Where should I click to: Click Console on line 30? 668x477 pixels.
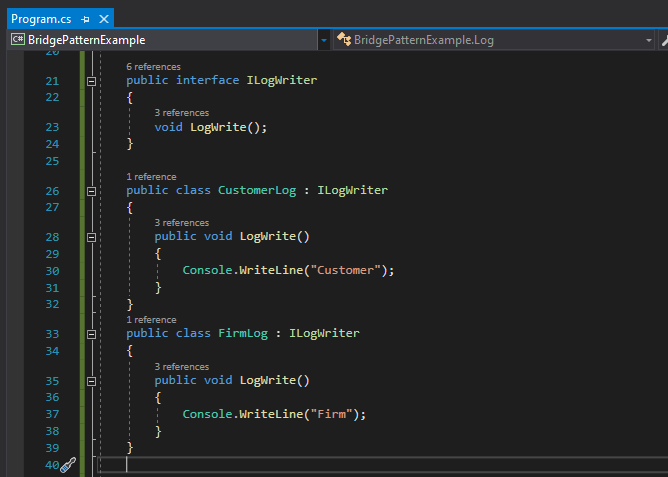pos(207,270)
